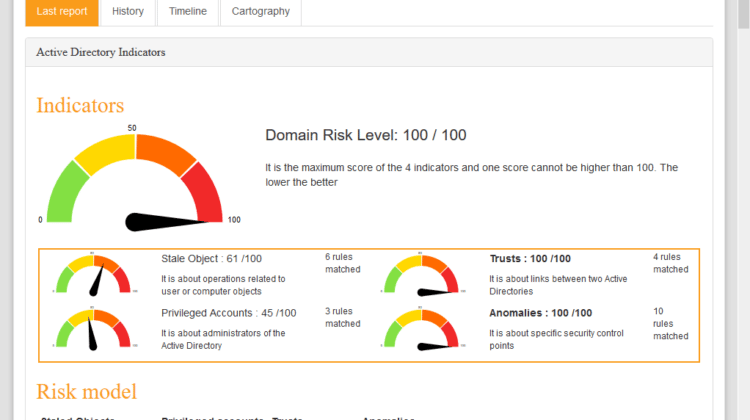The width and height of the screenshot is (750, 420).
Task: Click '6 rules matched' beside Stale Object
Action: click(x=342, y=263)
